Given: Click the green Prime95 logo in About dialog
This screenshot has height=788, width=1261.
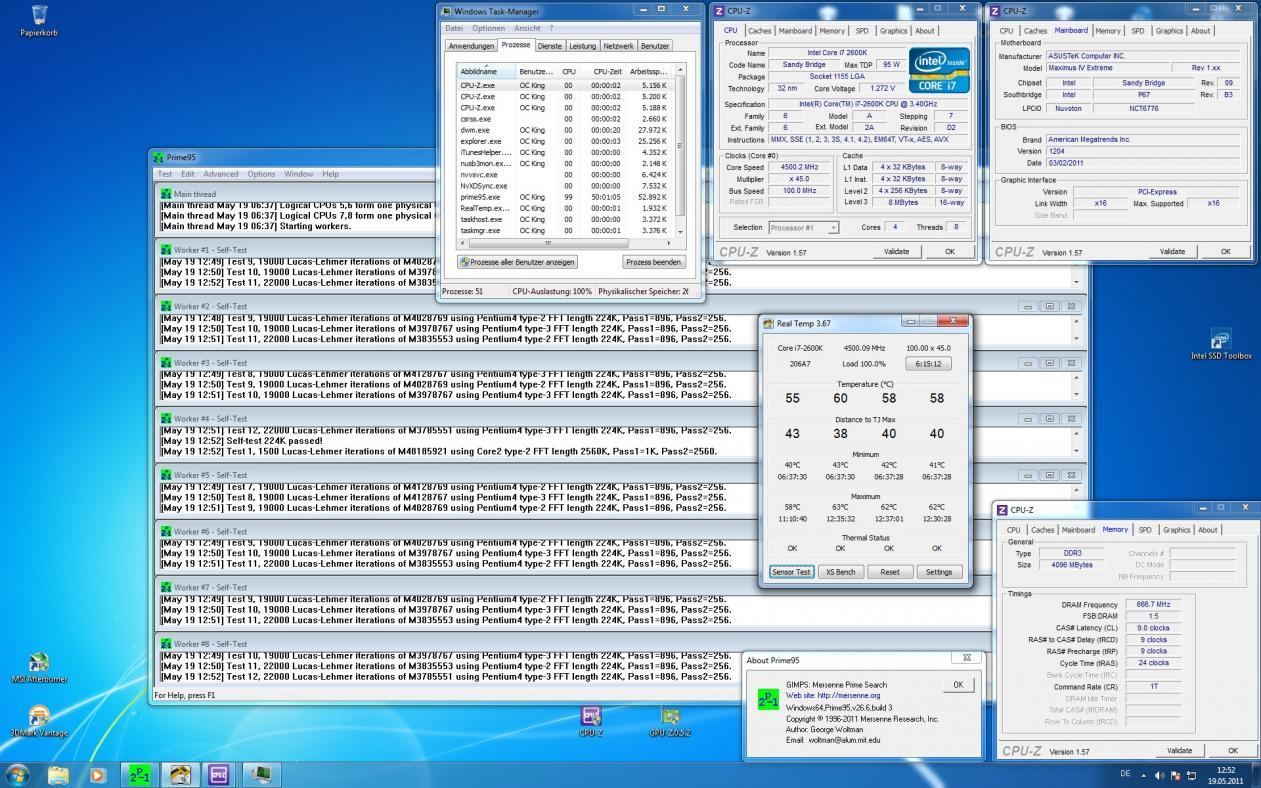Looking at the screenshot, I should pos(768,697).
